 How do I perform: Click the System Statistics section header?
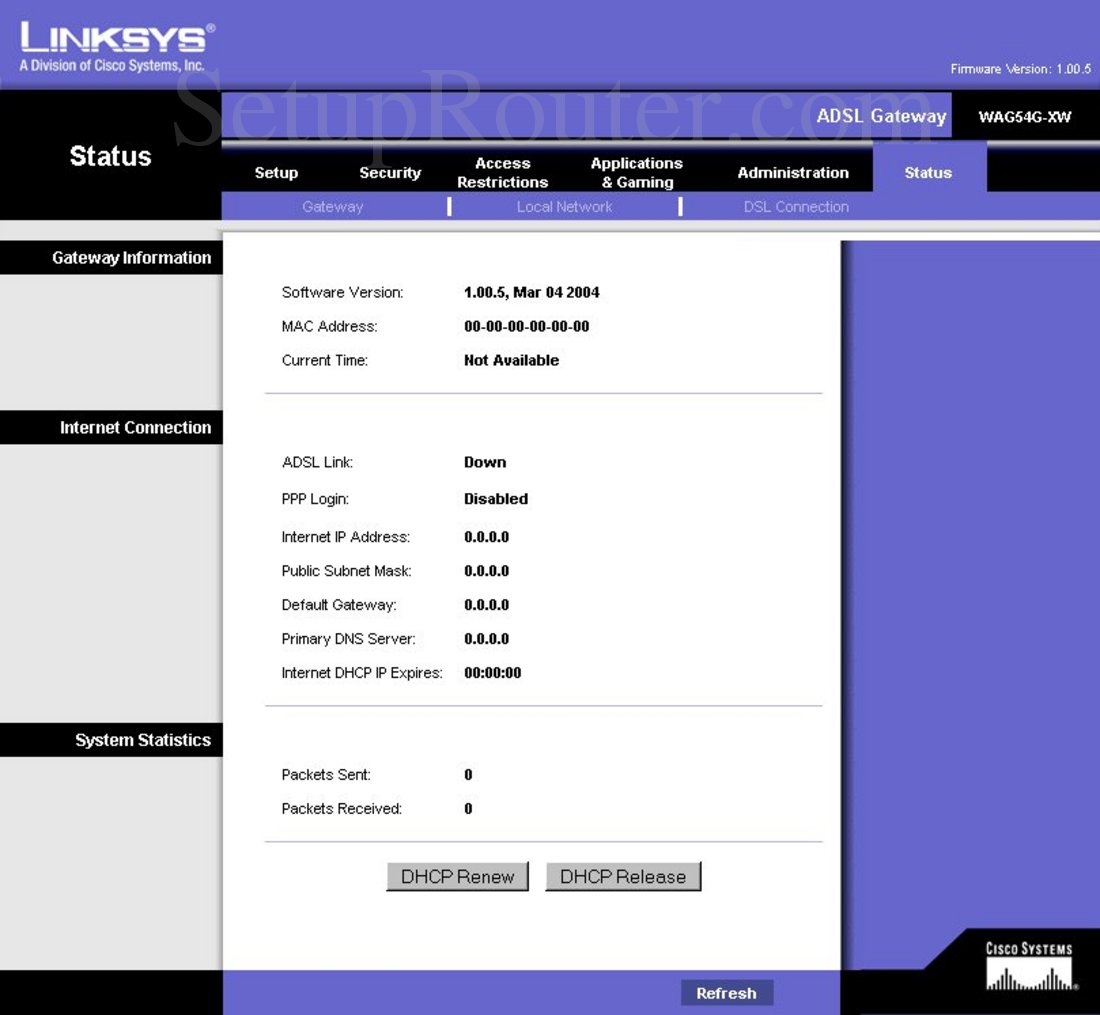[x=144, y=740]
